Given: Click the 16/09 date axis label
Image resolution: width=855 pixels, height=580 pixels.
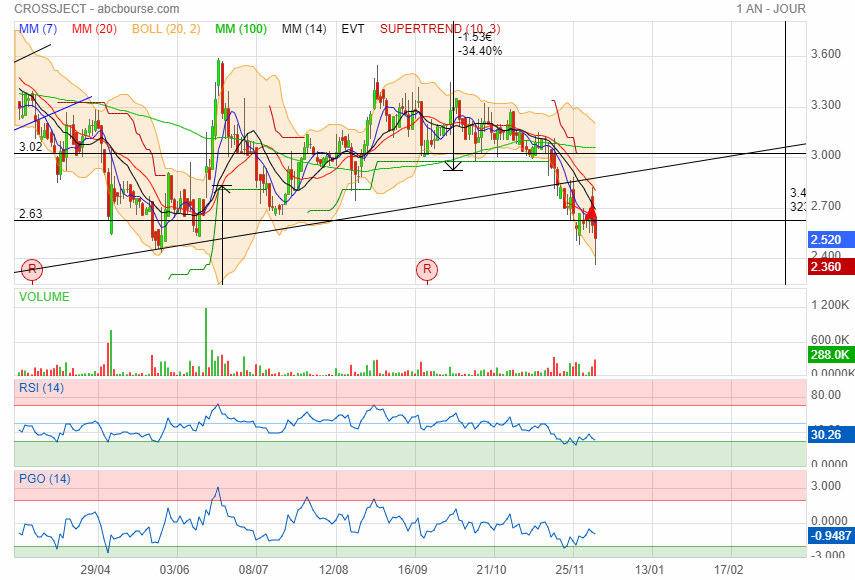Looking at the screenshot, I should pyautogui.click(x=412, y=570).
